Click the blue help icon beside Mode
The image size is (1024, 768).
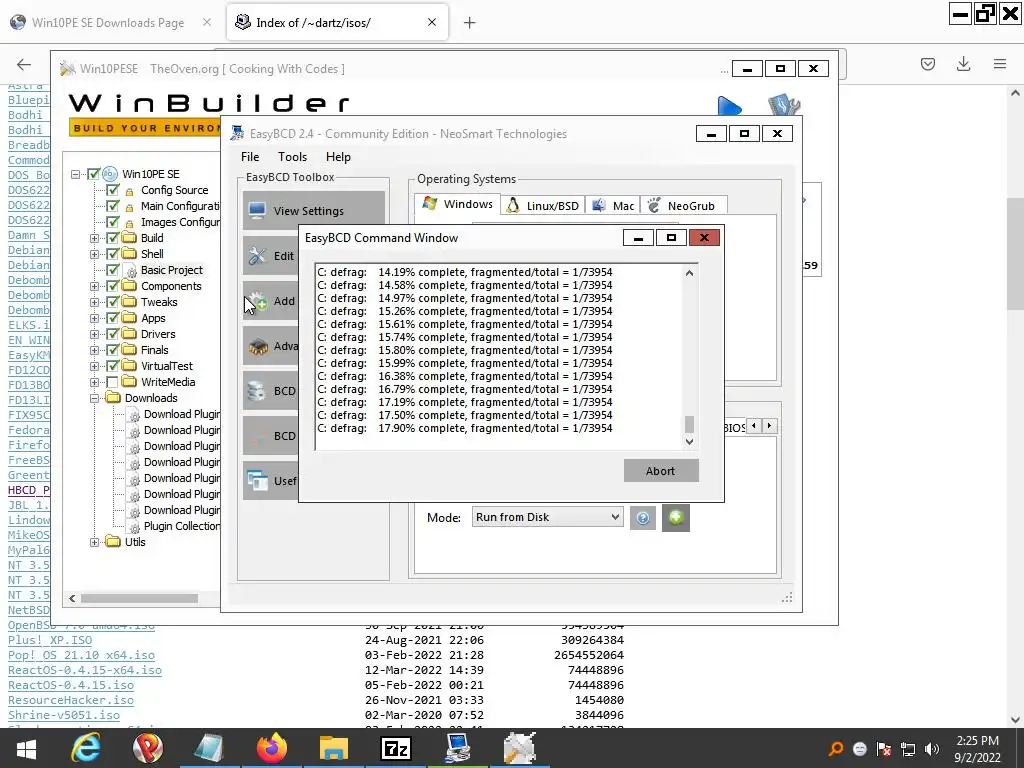[643, 518]
